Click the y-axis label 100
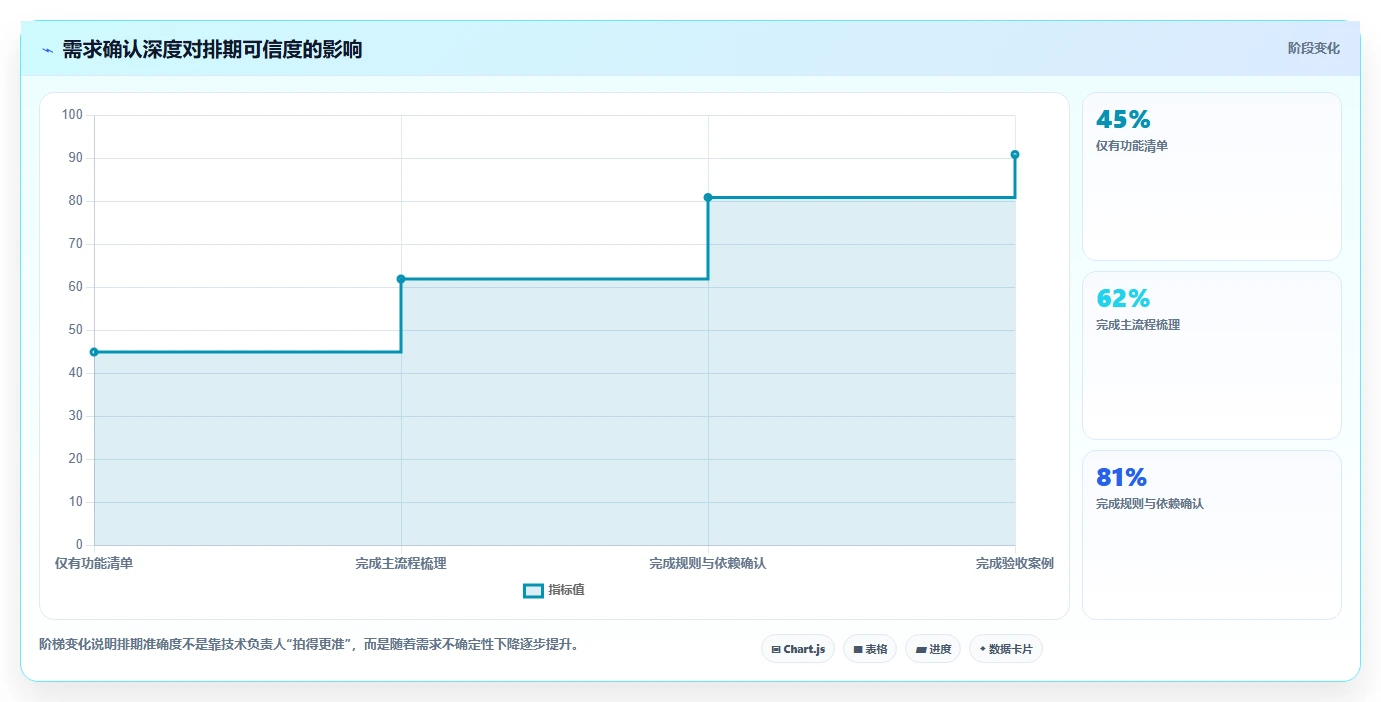 pyautogui.click(x=72, y=115)
